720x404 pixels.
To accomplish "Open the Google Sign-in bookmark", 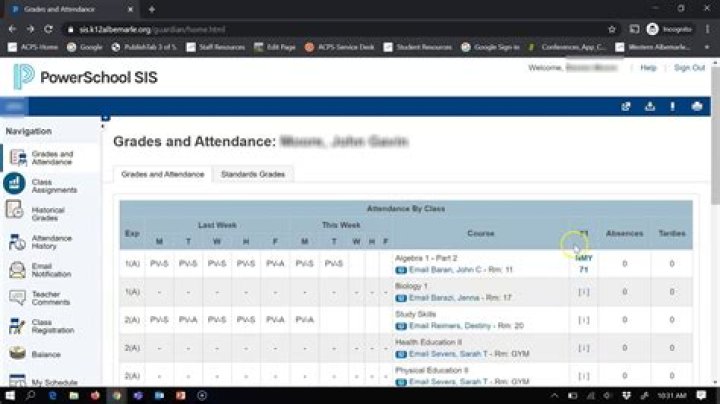I will [x=490, y=47].
